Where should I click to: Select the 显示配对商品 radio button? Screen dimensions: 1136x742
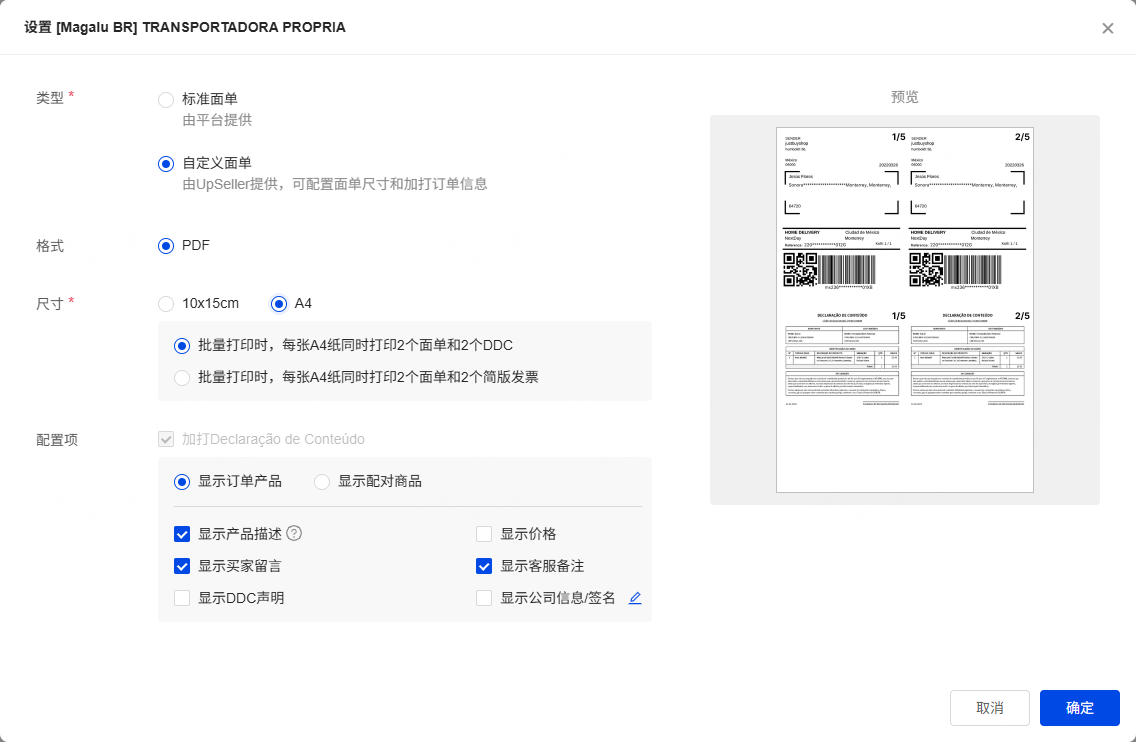pyautogui.click(x=322, y=482)
